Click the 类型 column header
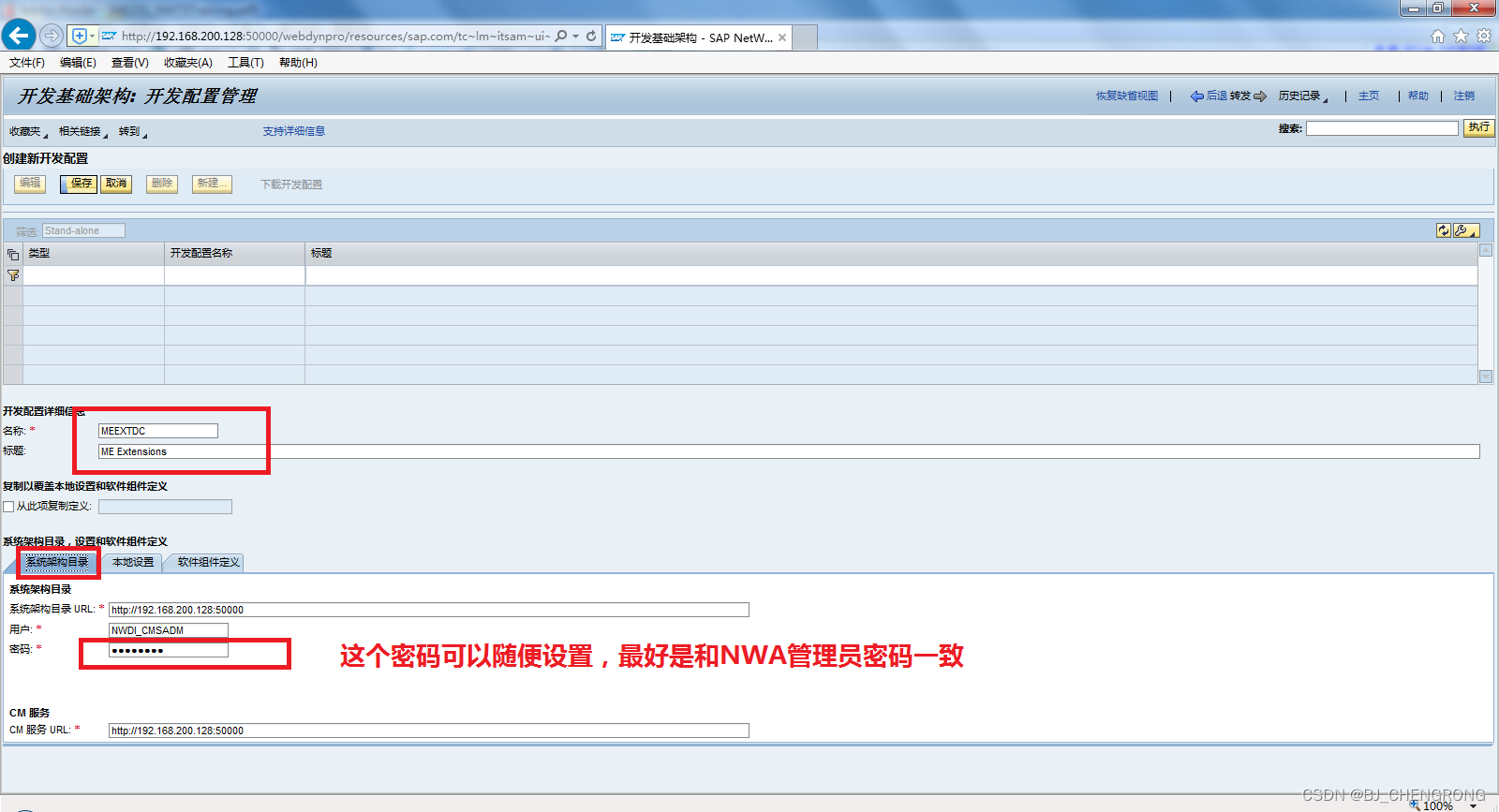This screenshot has height=812, width=1499. (x=93, y=254)
